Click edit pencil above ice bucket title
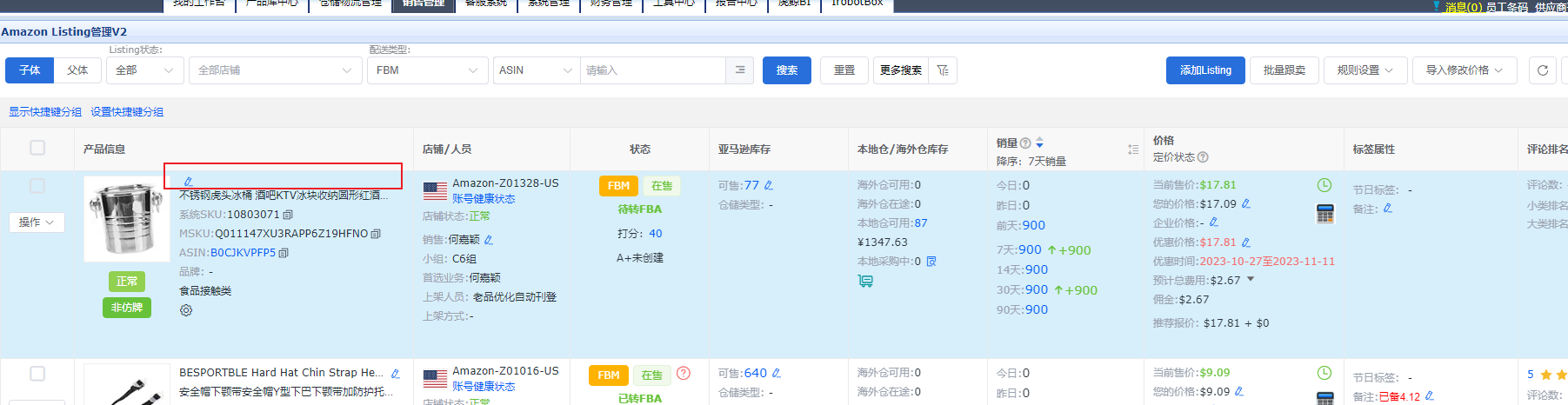Screen dimensions: 1568x405 pyautogui.click(x=188, y=182)
